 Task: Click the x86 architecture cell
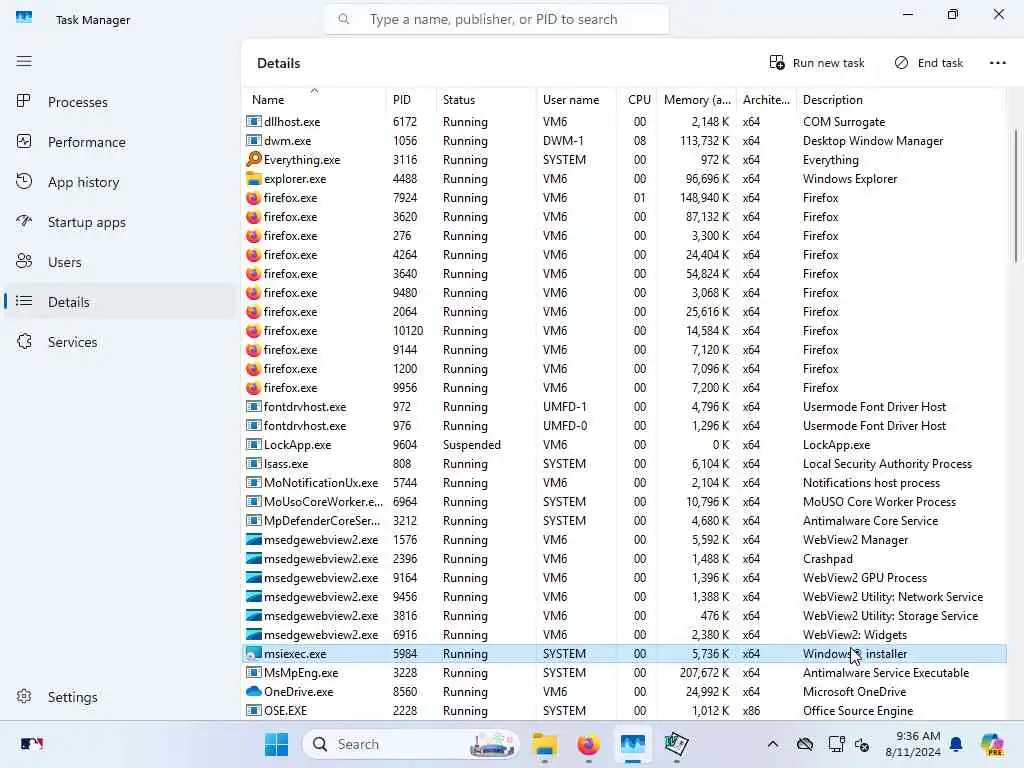click(x=751, y=711)
